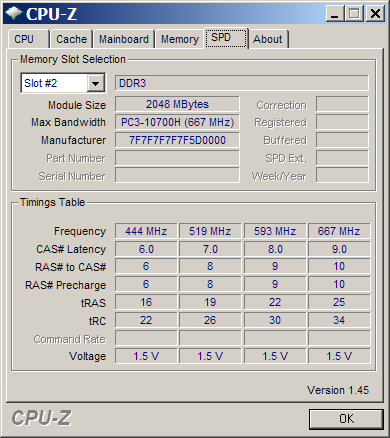Click the DDR3 memory type field
The image size is (390, 438).
[x=242, y=83]
